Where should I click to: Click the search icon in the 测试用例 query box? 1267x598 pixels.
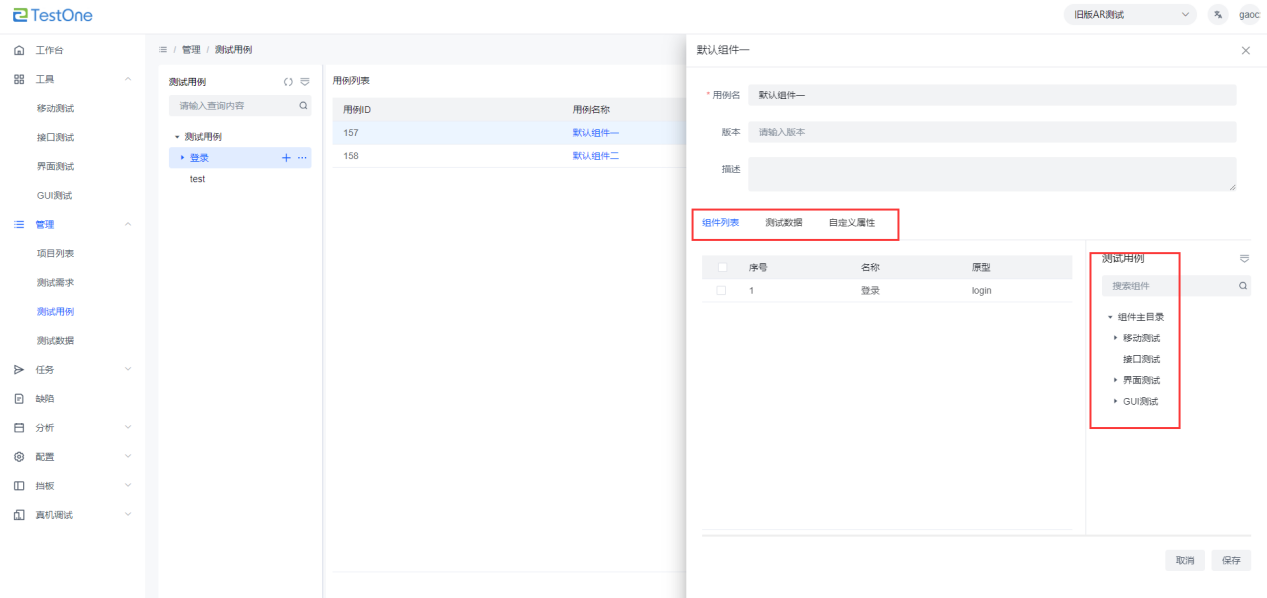tap(303, 106)
